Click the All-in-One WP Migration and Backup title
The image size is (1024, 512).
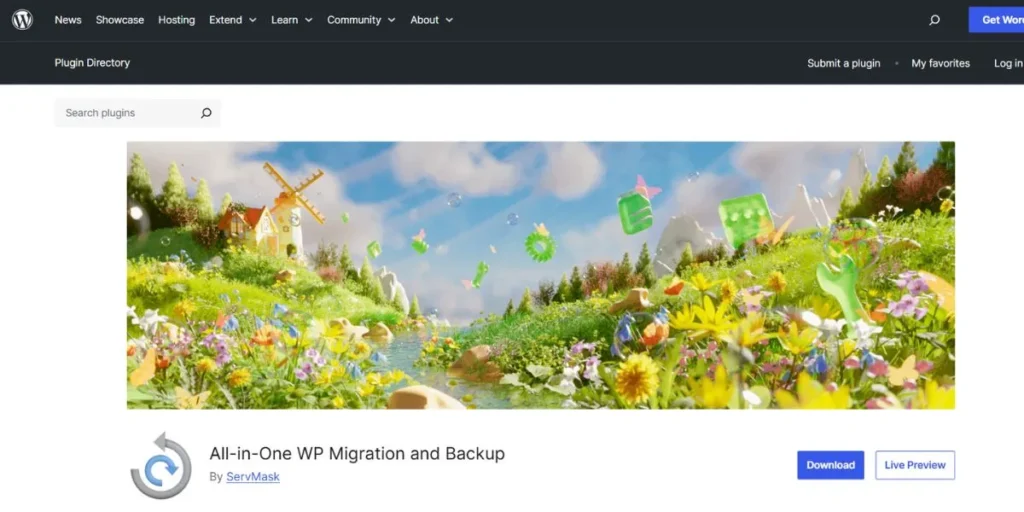(x=357, y=453)
